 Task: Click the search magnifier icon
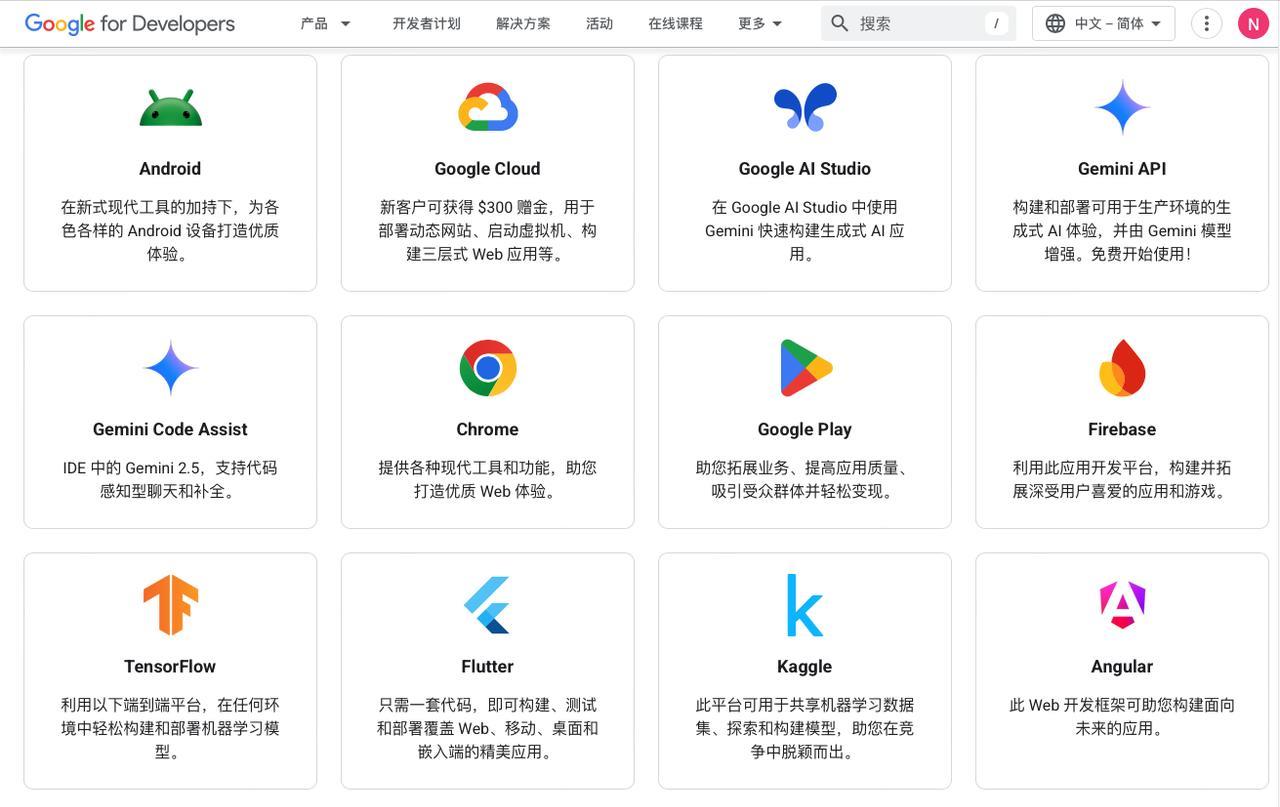[840, 23]
